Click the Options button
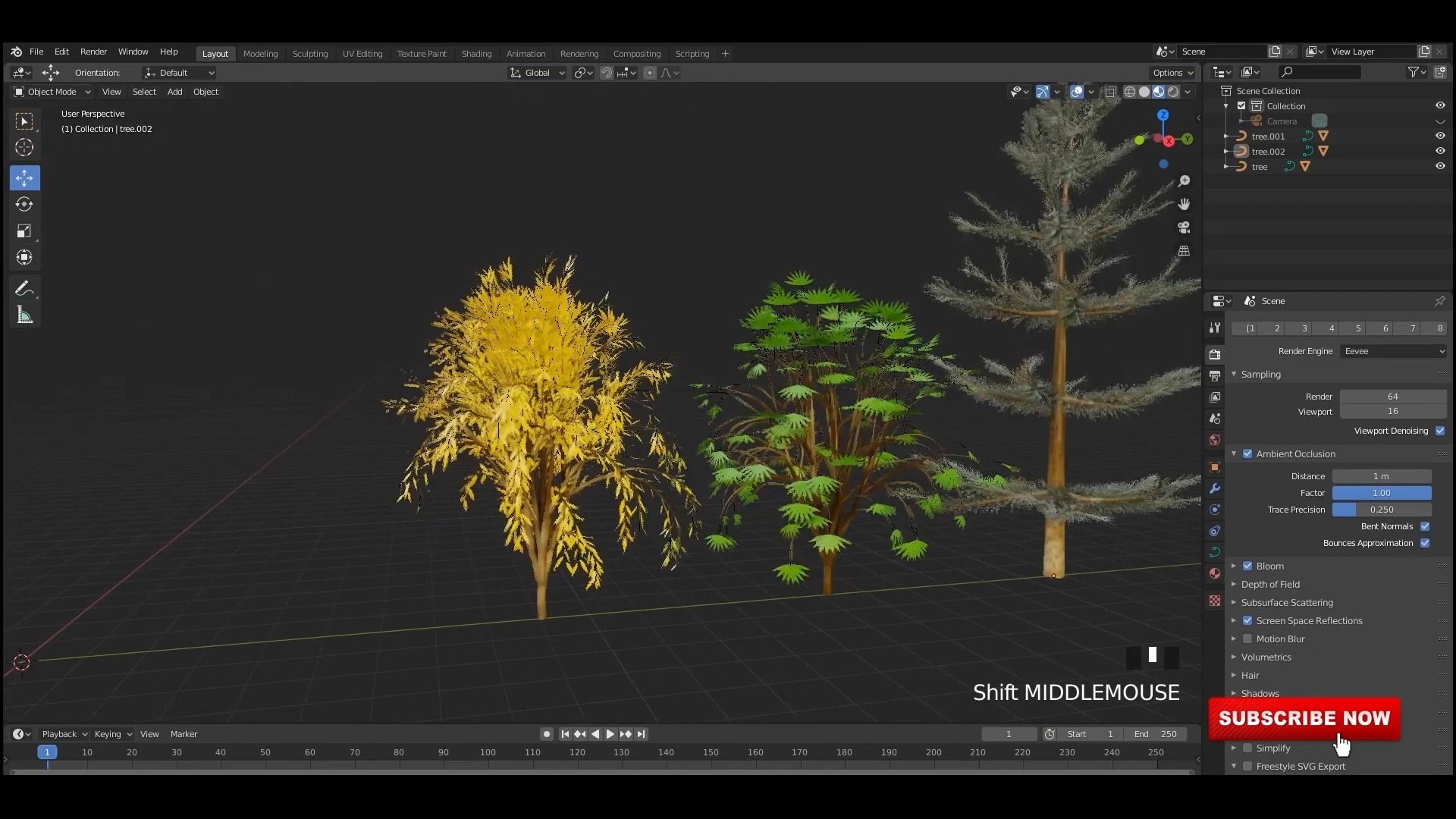The height and width of the screenshot is (819, 1456). click(1172, 73)
